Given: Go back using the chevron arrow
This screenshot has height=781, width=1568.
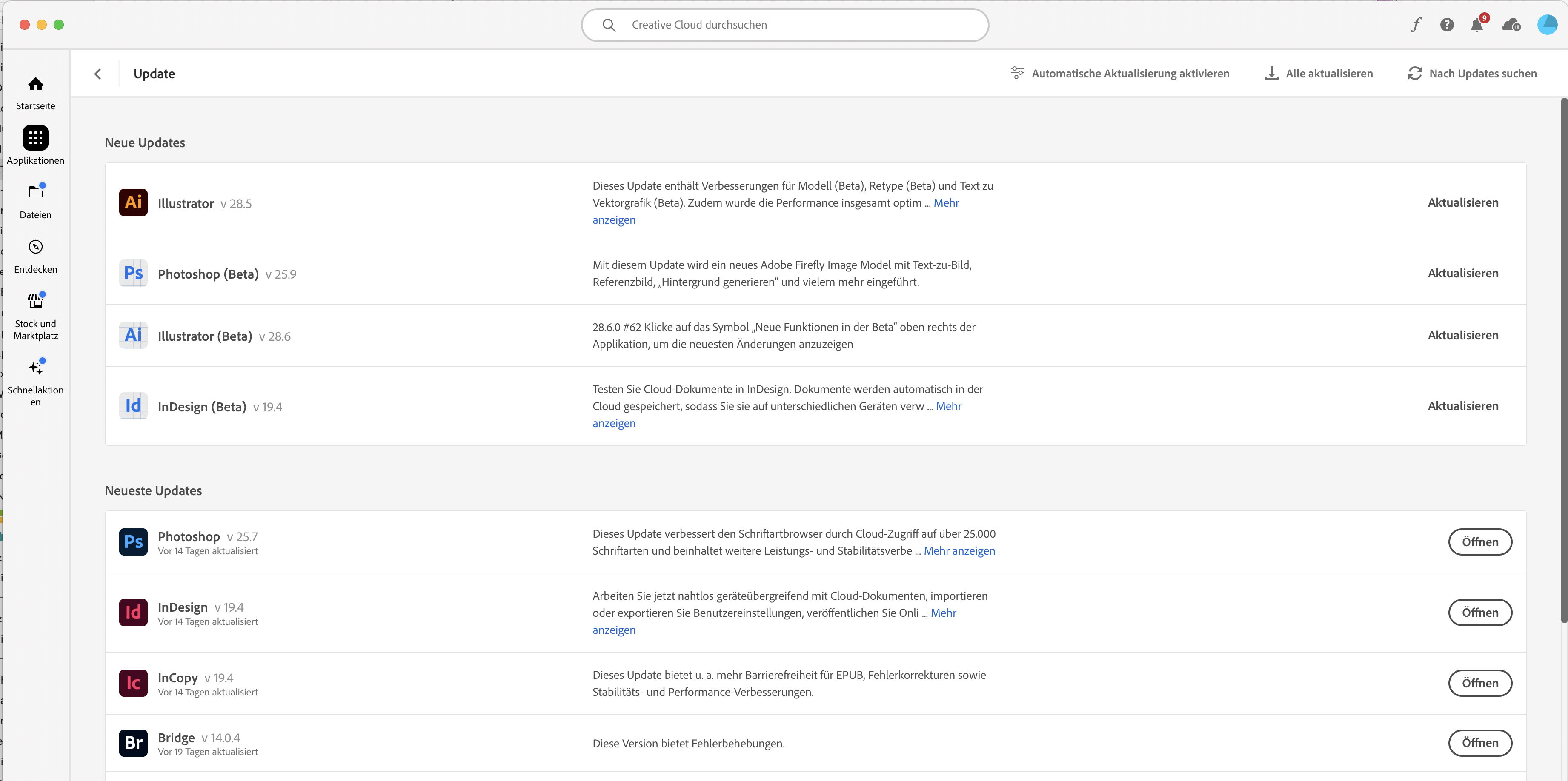Looking at the screenshot, I should coord(97,74).
